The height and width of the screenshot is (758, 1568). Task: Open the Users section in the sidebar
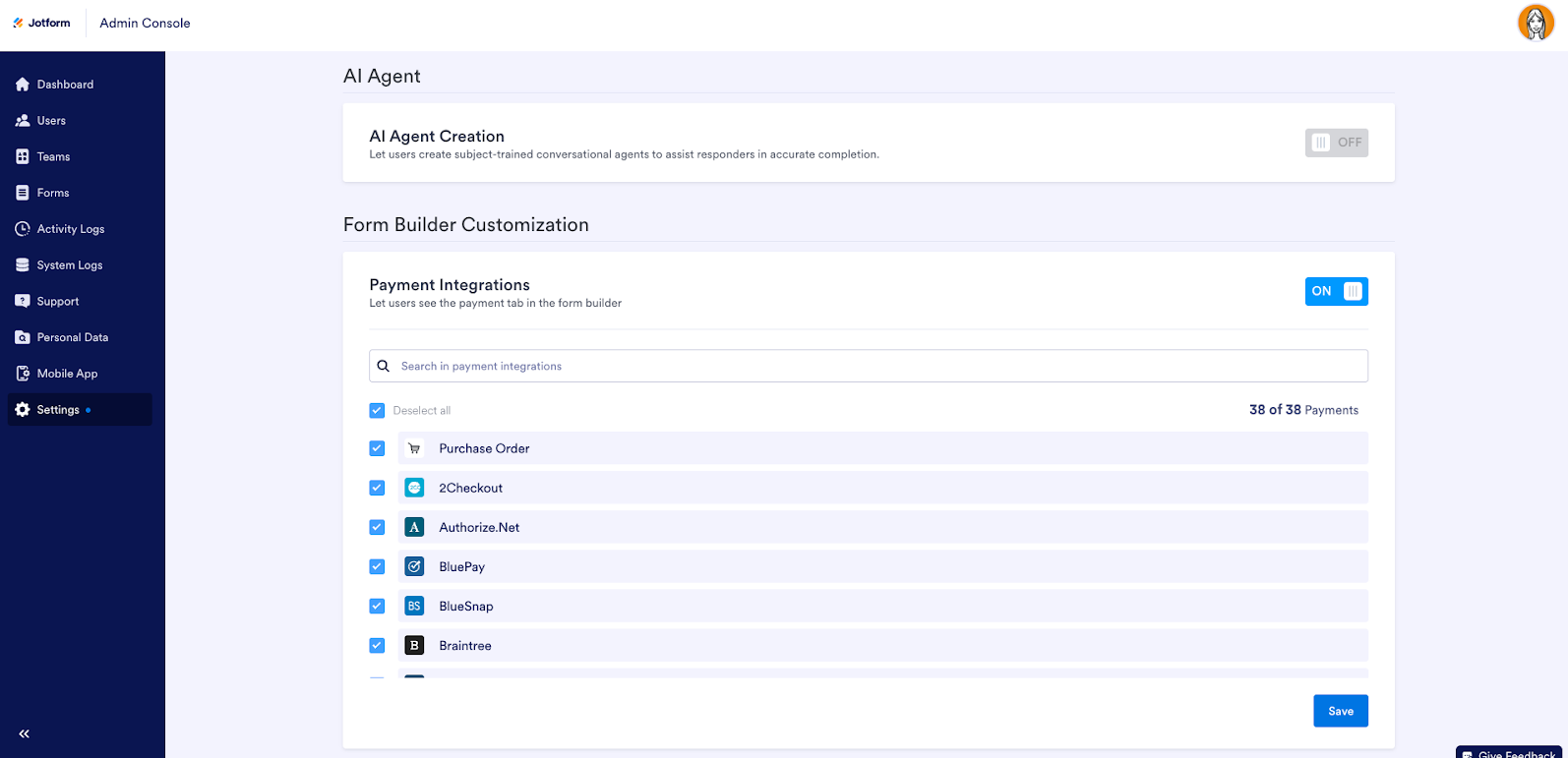point(51,121)
